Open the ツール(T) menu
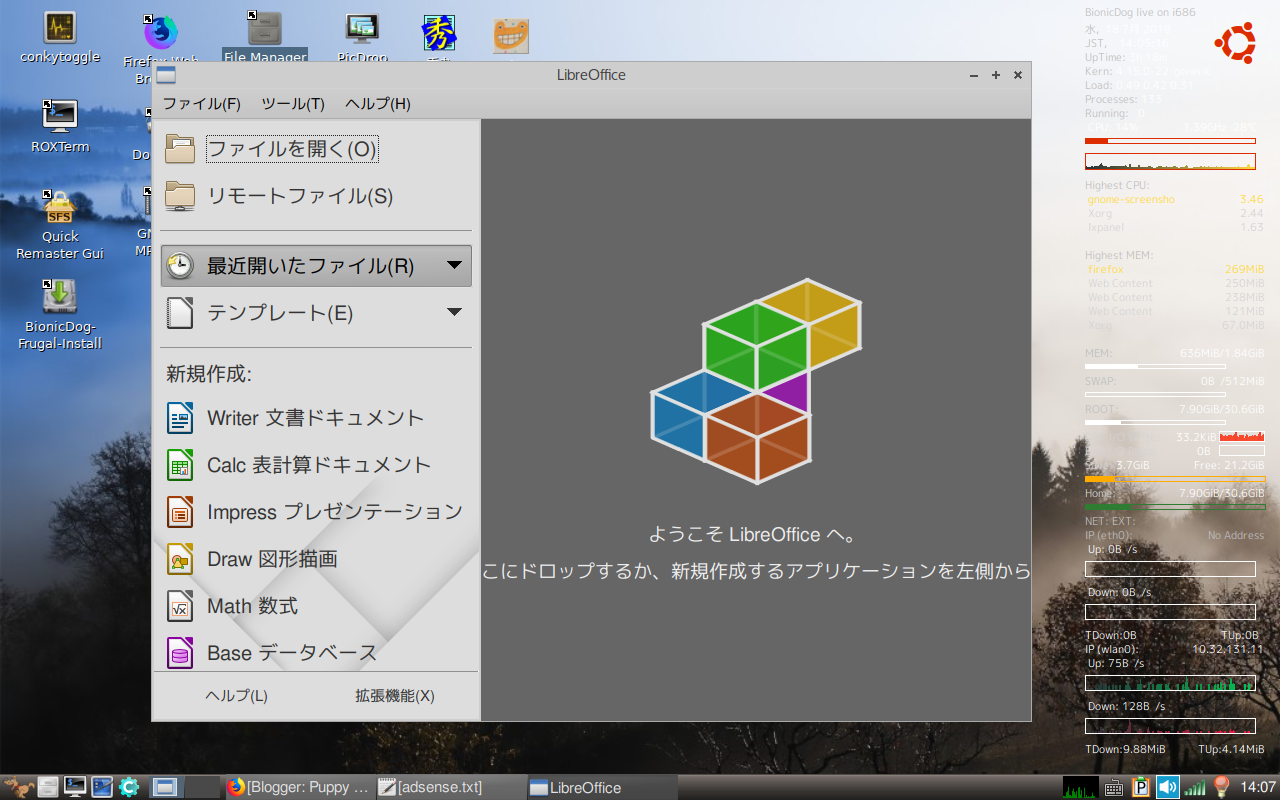This screenshot has height=800, width=1280. coord(293,104)
